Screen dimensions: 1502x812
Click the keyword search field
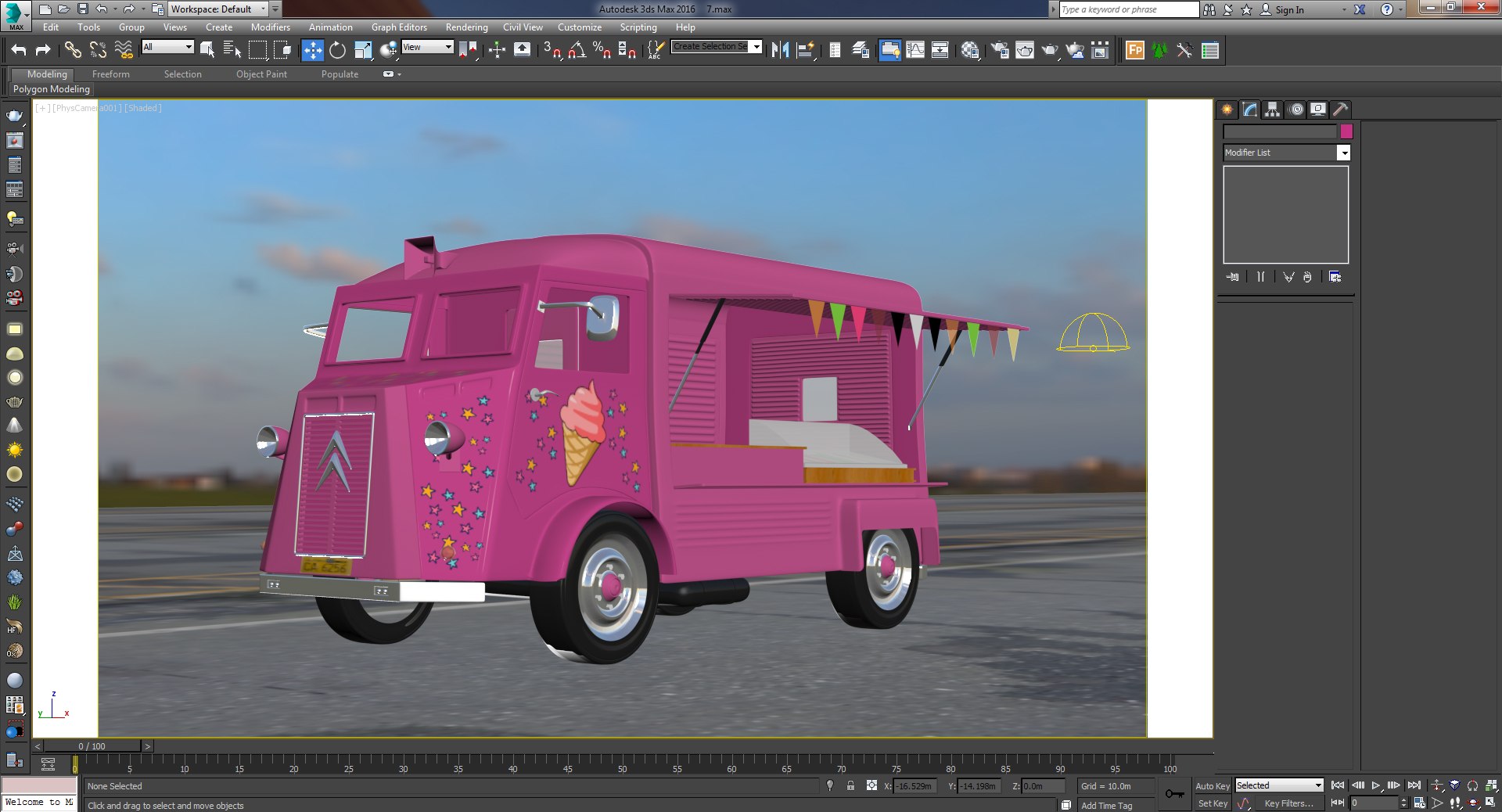(x=1129, y=9)
